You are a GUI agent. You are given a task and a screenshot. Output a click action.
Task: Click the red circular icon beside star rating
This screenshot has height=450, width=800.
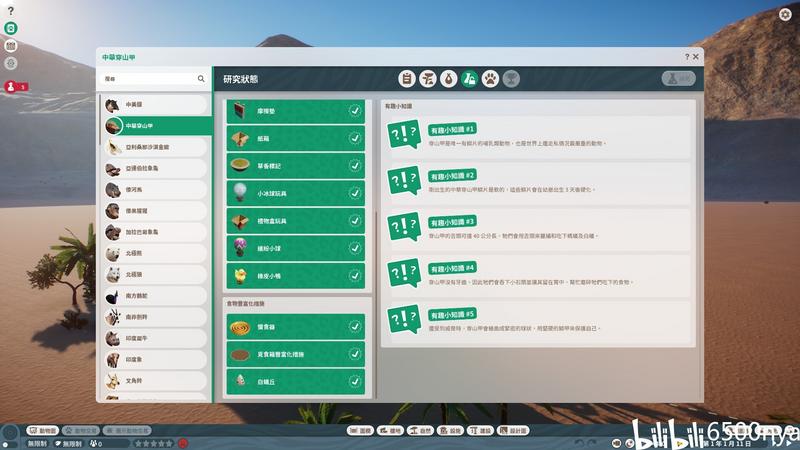click(x=183, y=443)
